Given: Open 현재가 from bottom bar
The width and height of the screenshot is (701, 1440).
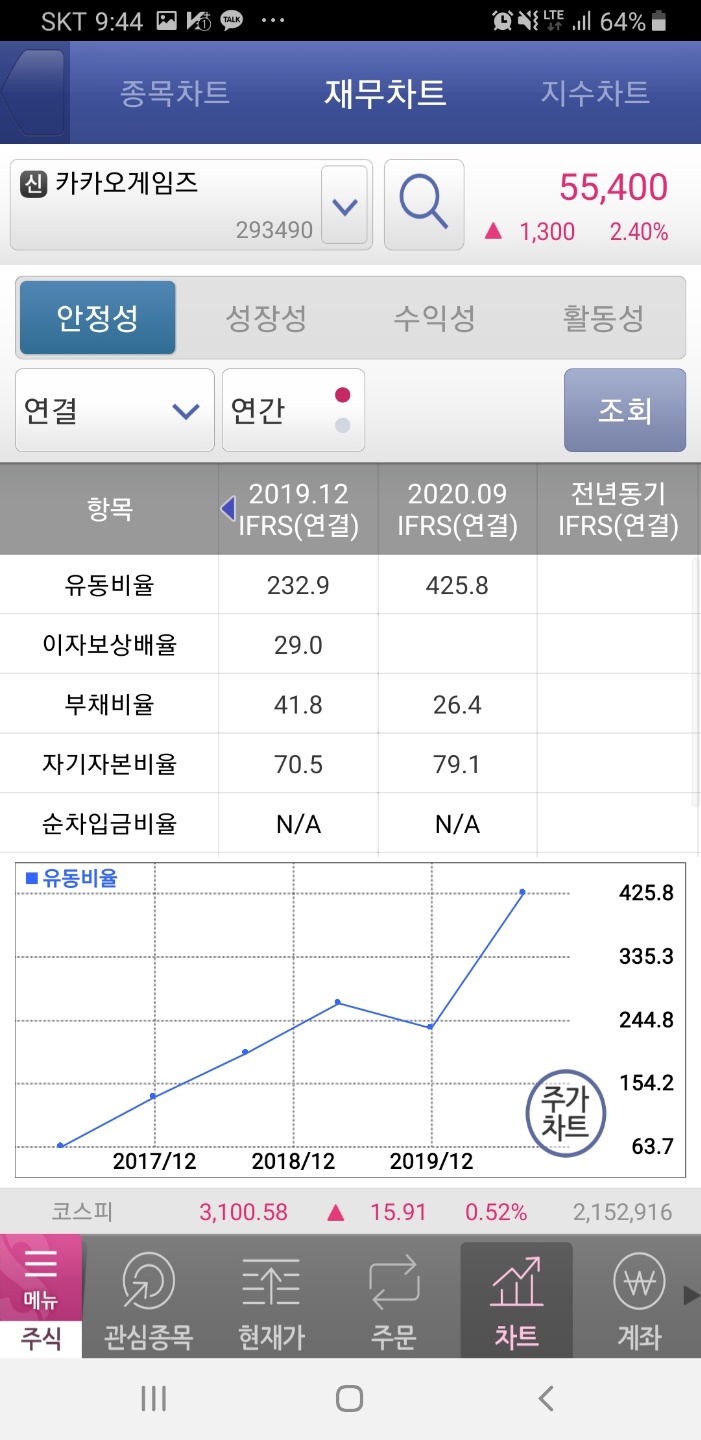Looking at the screenshot, I should point(271,1300).
